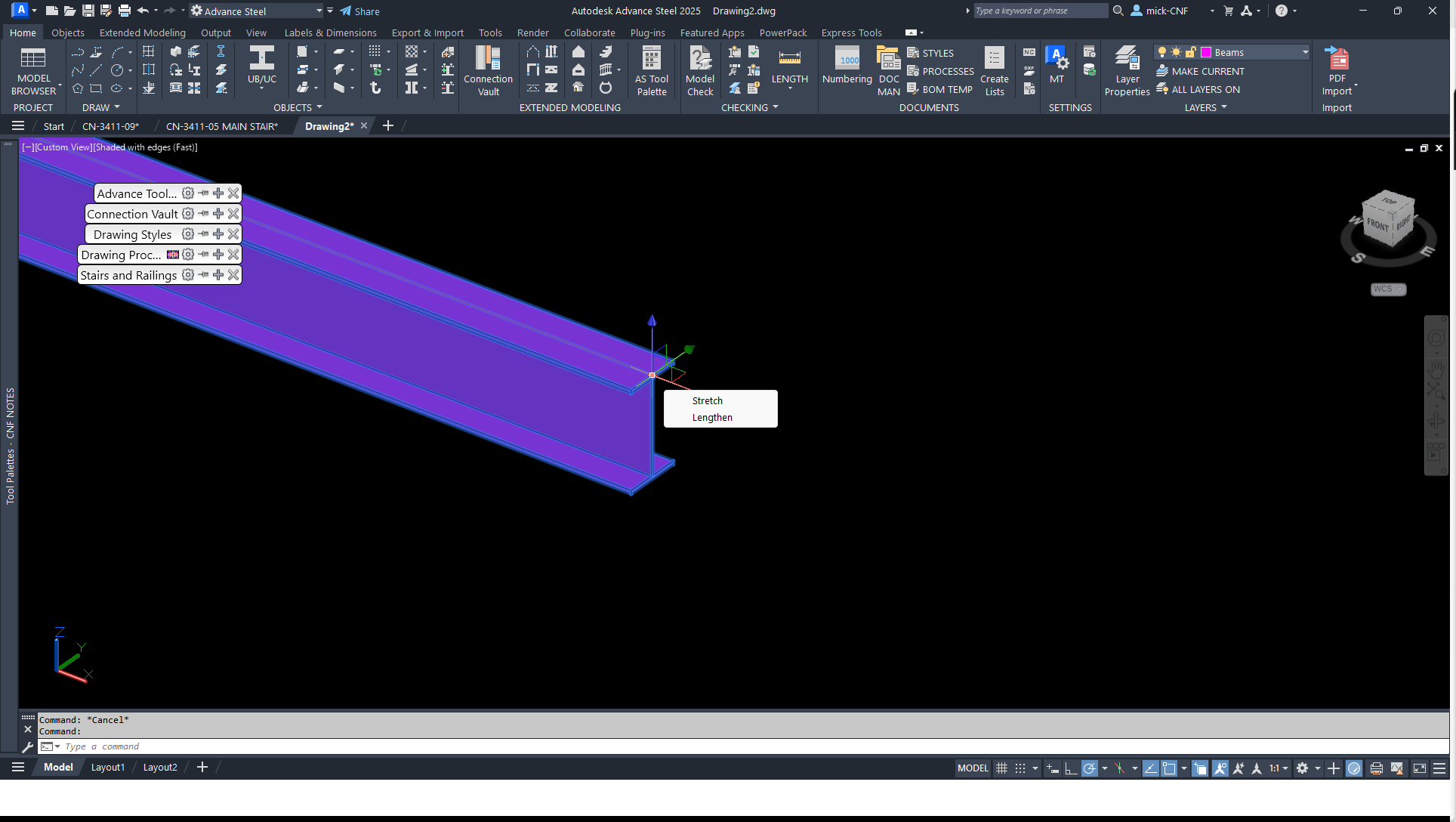Click the Share button

coord(359,11)
